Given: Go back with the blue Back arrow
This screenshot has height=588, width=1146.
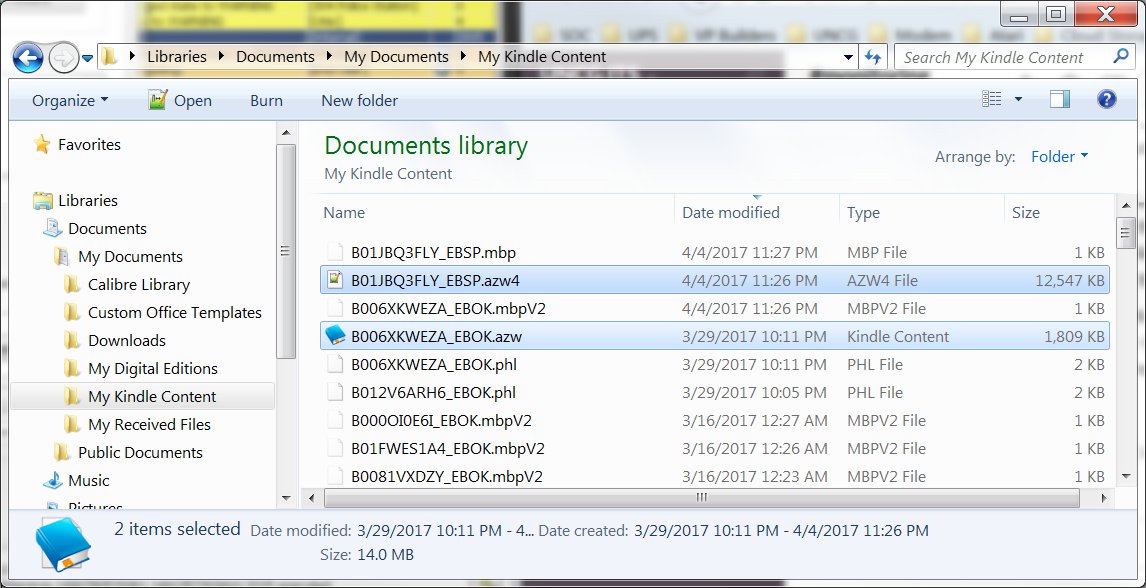Looking at the screenshot, I should pyautogui.click(x=28, y=58).
